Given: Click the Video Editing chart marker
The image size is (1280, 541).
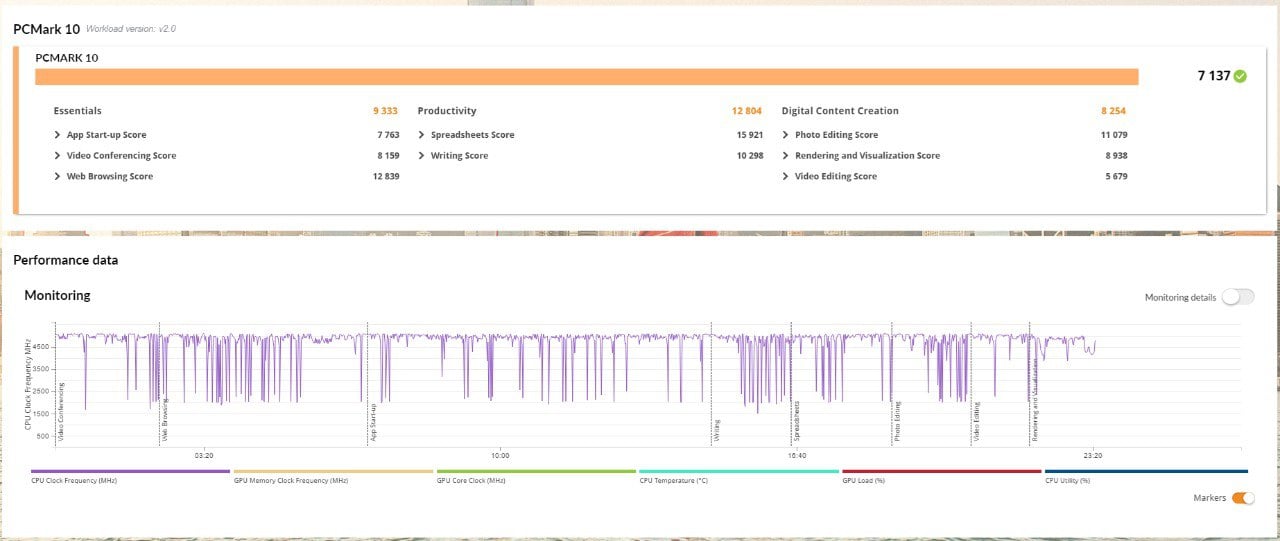Looking at the screenshot, I should point(977,422).
